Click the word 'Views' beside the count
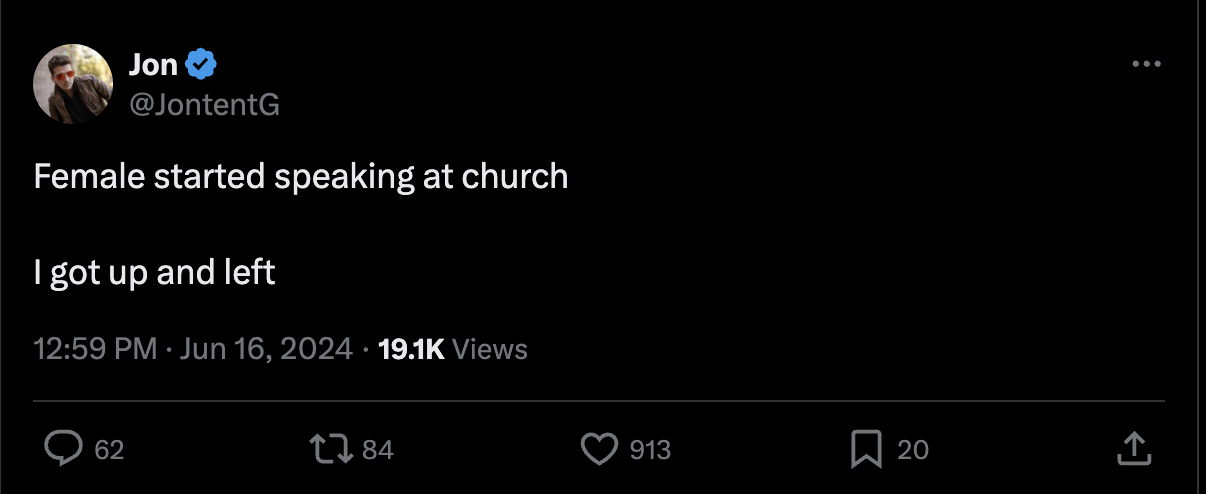The image size is (1206, 494). tap(490, 349)
